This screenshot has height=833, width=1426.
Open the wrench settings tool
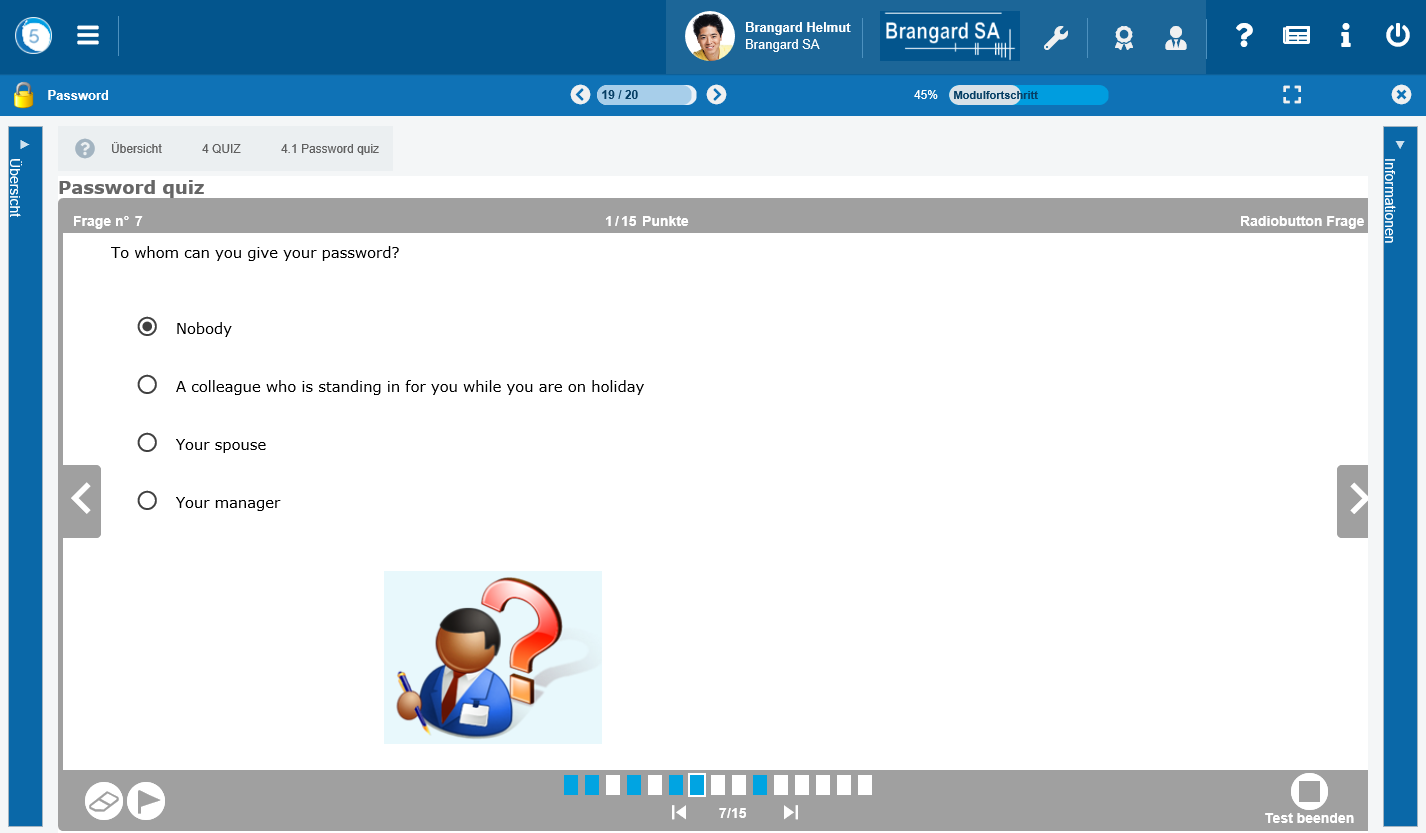coord(1055,38)
